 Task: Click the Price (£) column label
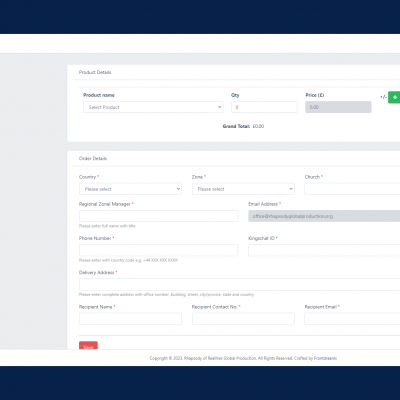[315, 95]
